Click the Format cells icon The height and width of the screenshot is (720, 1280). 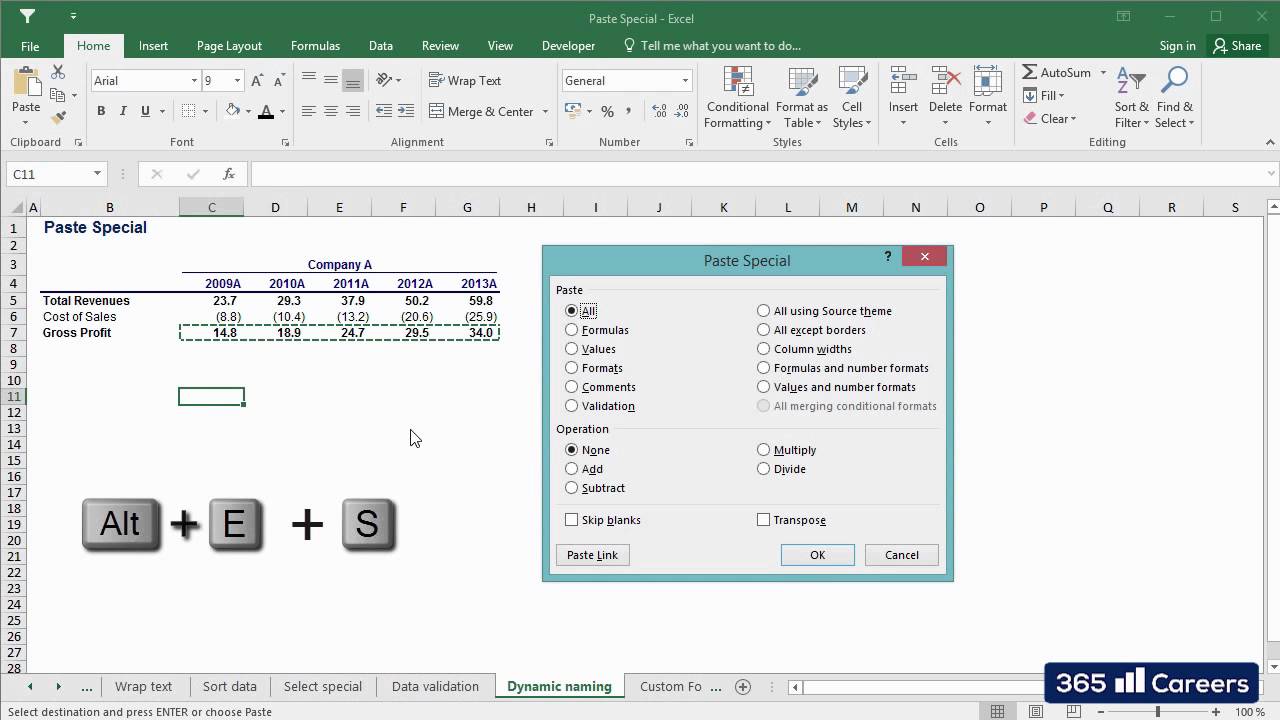pyautogui.click(x=987, y=82)
